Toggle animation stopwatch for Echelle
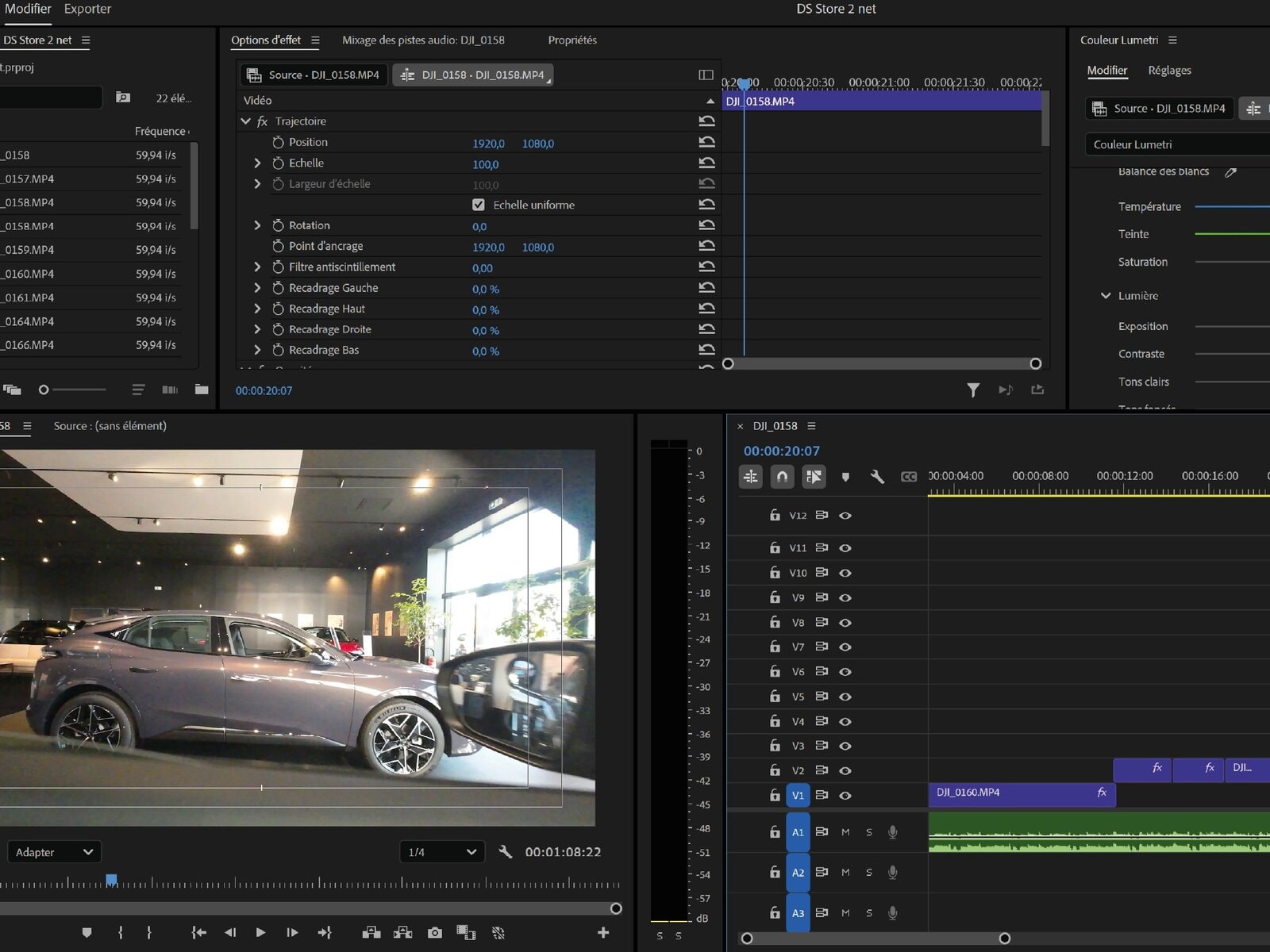Image resolution: width=1270 pixels, height=952 pixels. [278, 163]
